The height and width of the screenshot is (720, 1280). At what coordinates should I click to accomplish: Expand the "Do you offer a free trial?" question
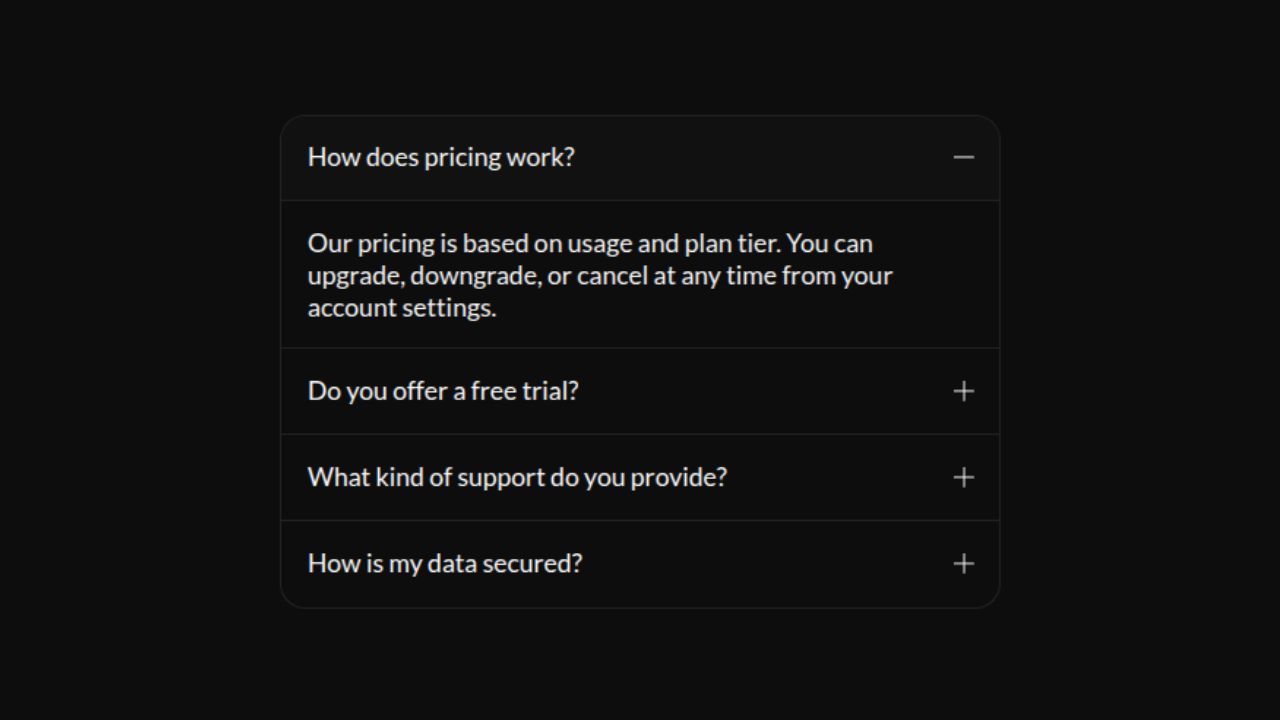click(x=443, y=391)
